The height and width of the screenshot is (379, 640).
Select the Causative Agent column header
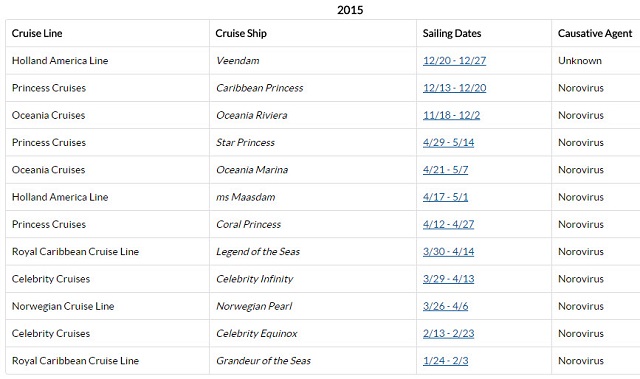(595, 33)
